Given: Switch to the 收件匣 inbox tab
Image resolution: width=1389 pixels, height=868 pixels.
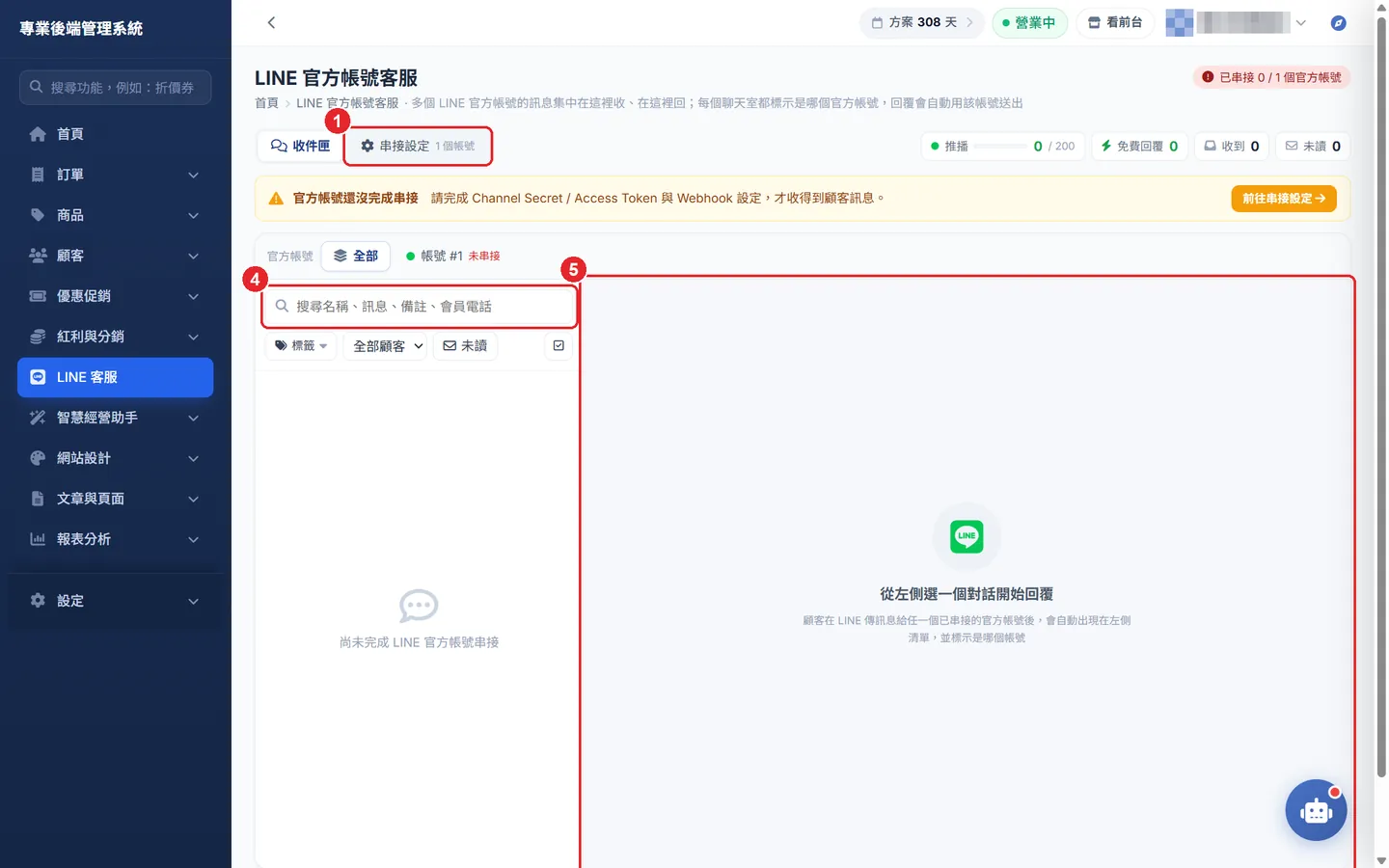Looking at the screenshot, I should point(300,146).
